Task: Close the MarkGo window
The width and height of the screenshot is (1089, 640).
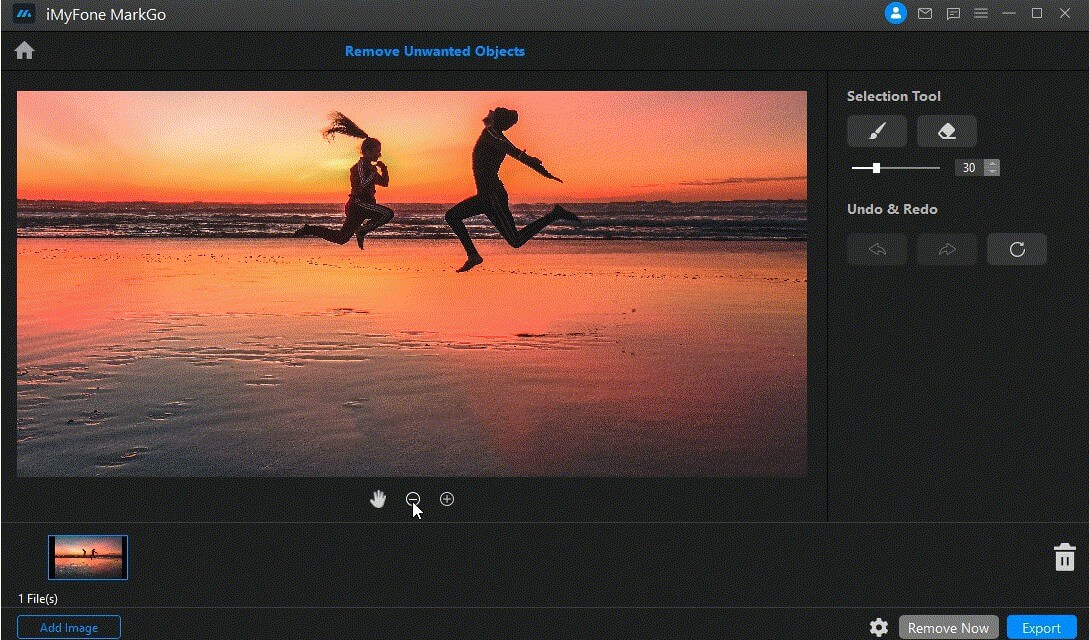Action: click(1065, 13)
